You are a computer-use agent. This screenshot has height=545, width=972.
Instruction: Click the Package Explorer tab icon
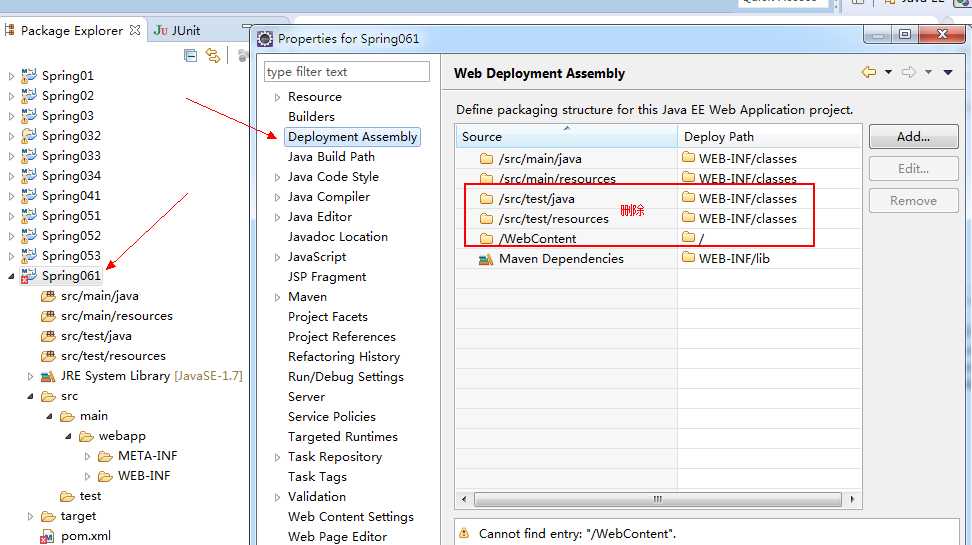tap(9, 30)
